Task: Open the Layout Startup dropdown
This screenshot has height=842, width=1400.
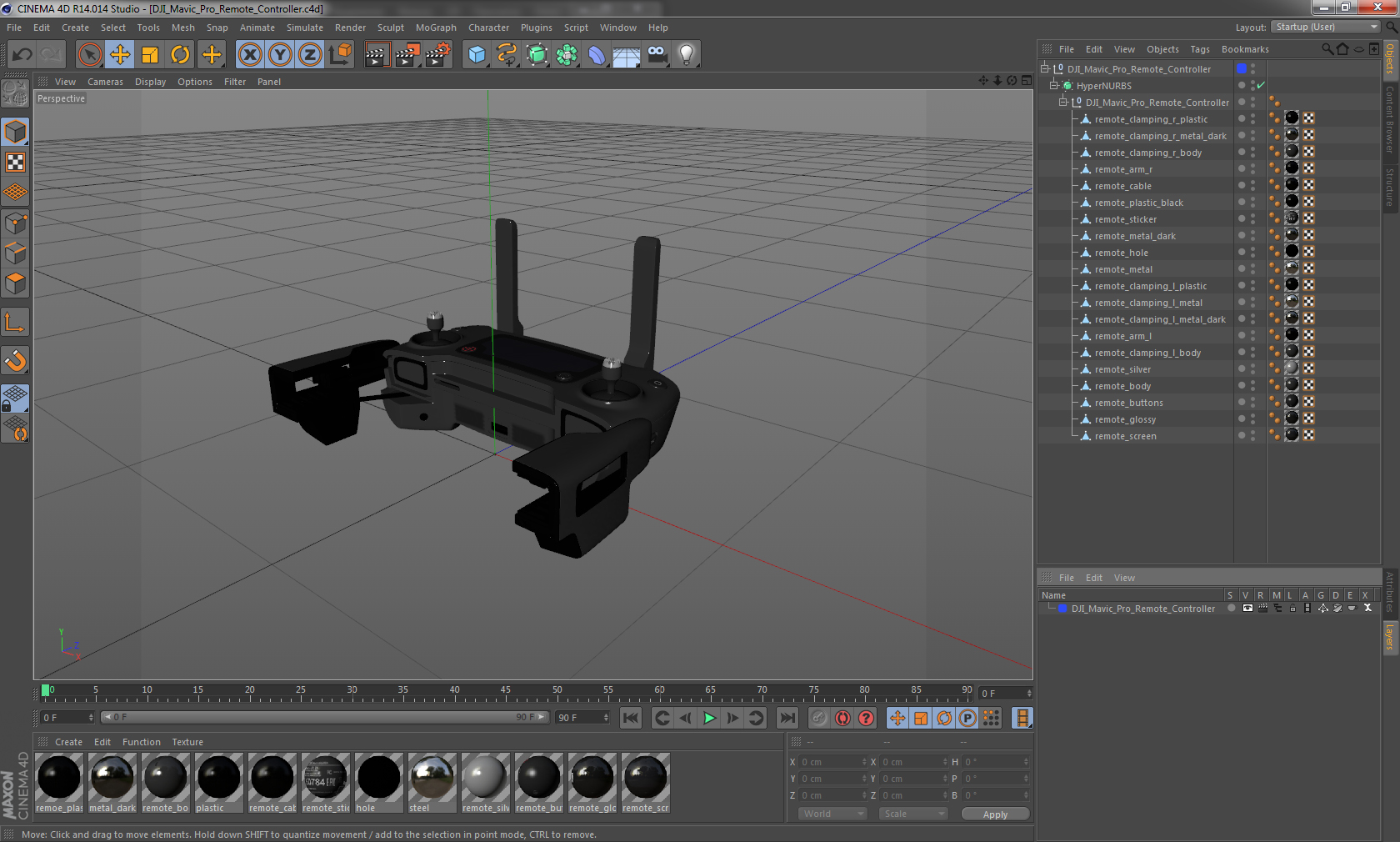Action: pyautogui.click(x=1326, y=27)
